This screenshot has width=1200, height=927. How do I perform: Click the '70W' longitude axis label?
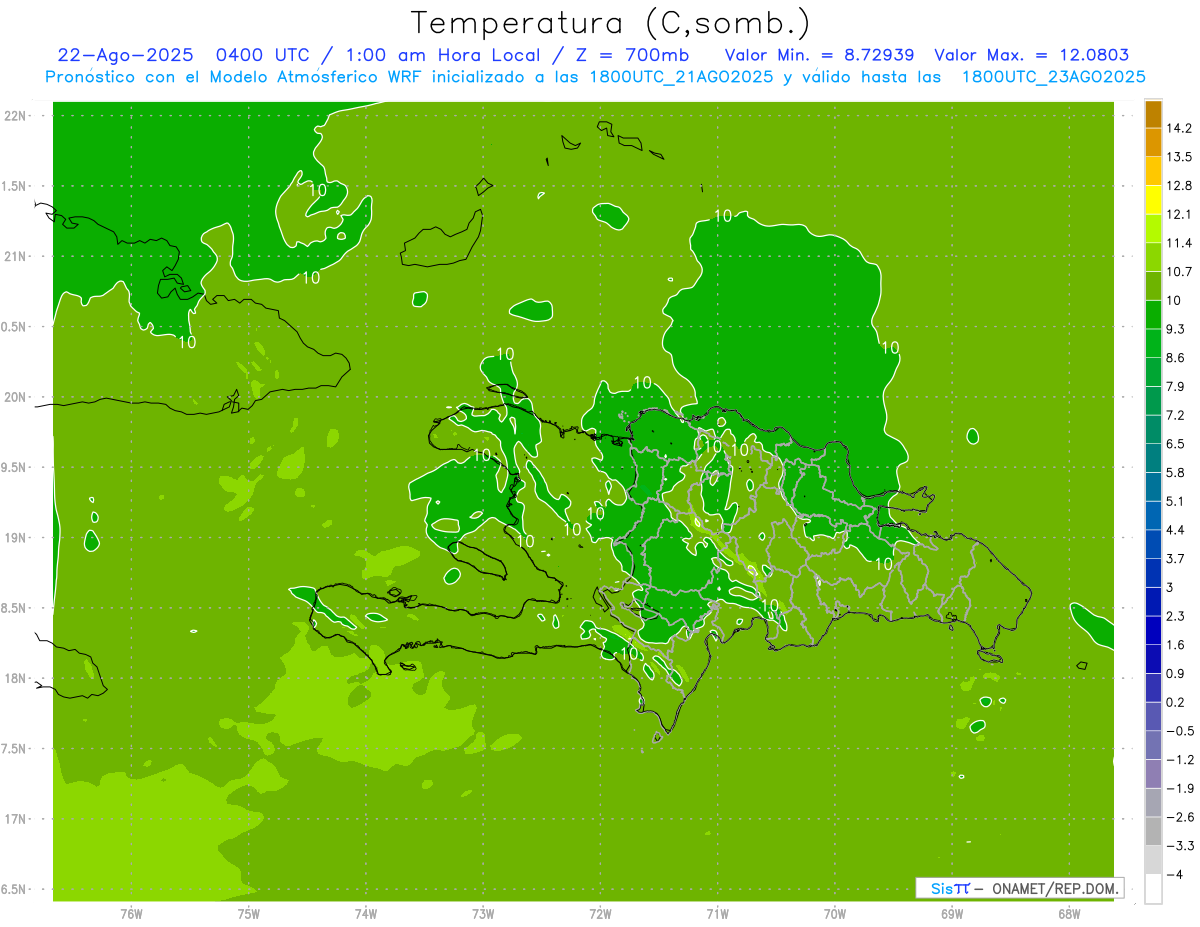(x=835, y=914)
